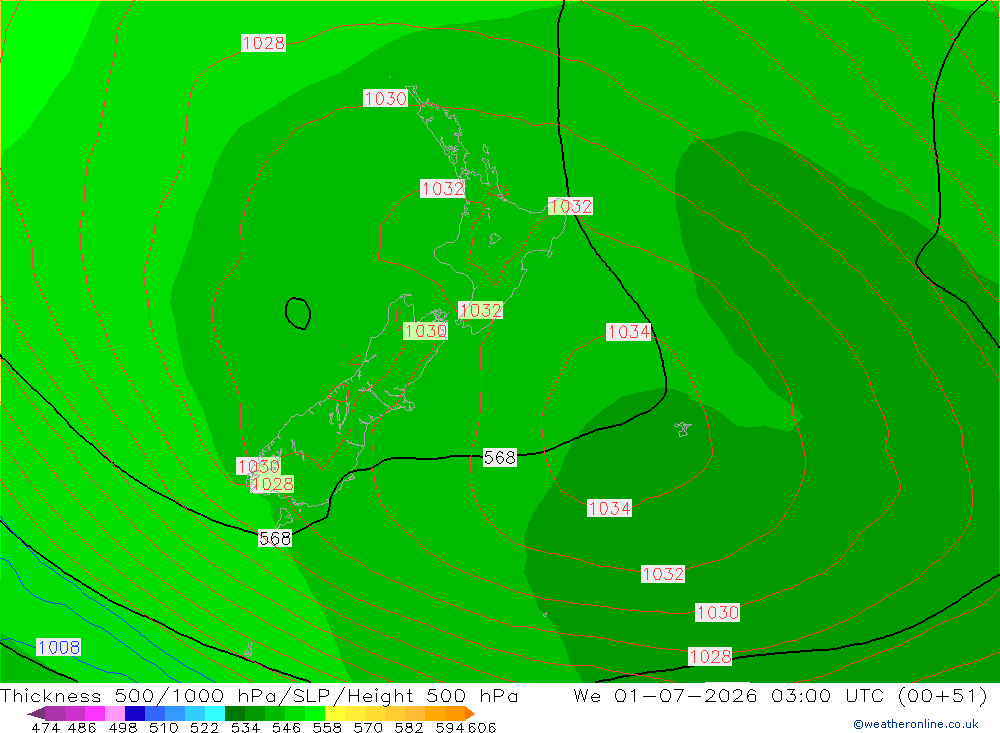Click the 1034 label above the high centre

tap(629, 332)
